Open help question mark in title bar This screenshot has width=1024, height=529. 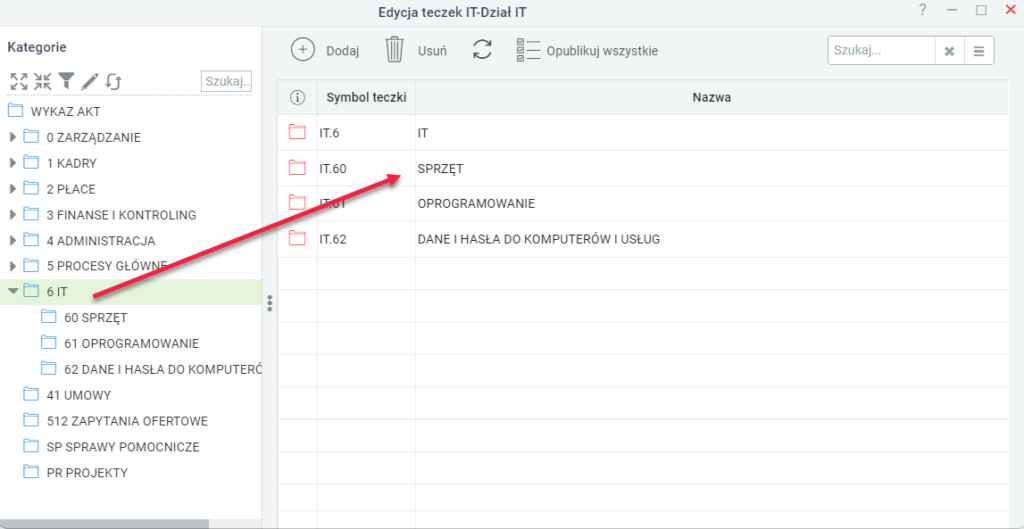coord(923,10)
